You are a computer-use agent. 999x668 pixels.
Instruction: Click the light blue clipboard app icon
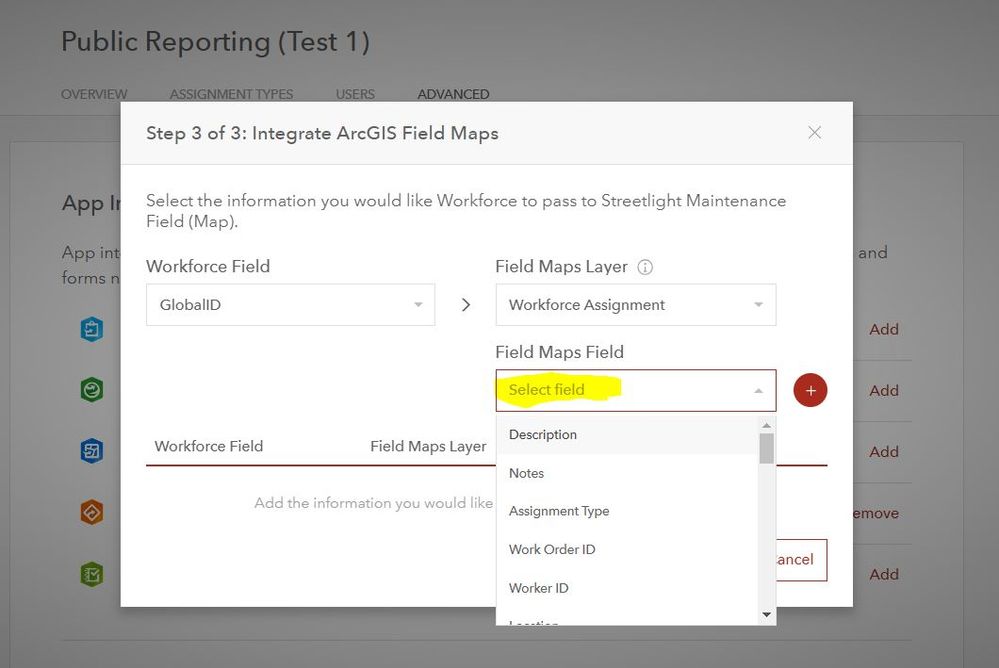pyautogui.click(x=92, y=329)
